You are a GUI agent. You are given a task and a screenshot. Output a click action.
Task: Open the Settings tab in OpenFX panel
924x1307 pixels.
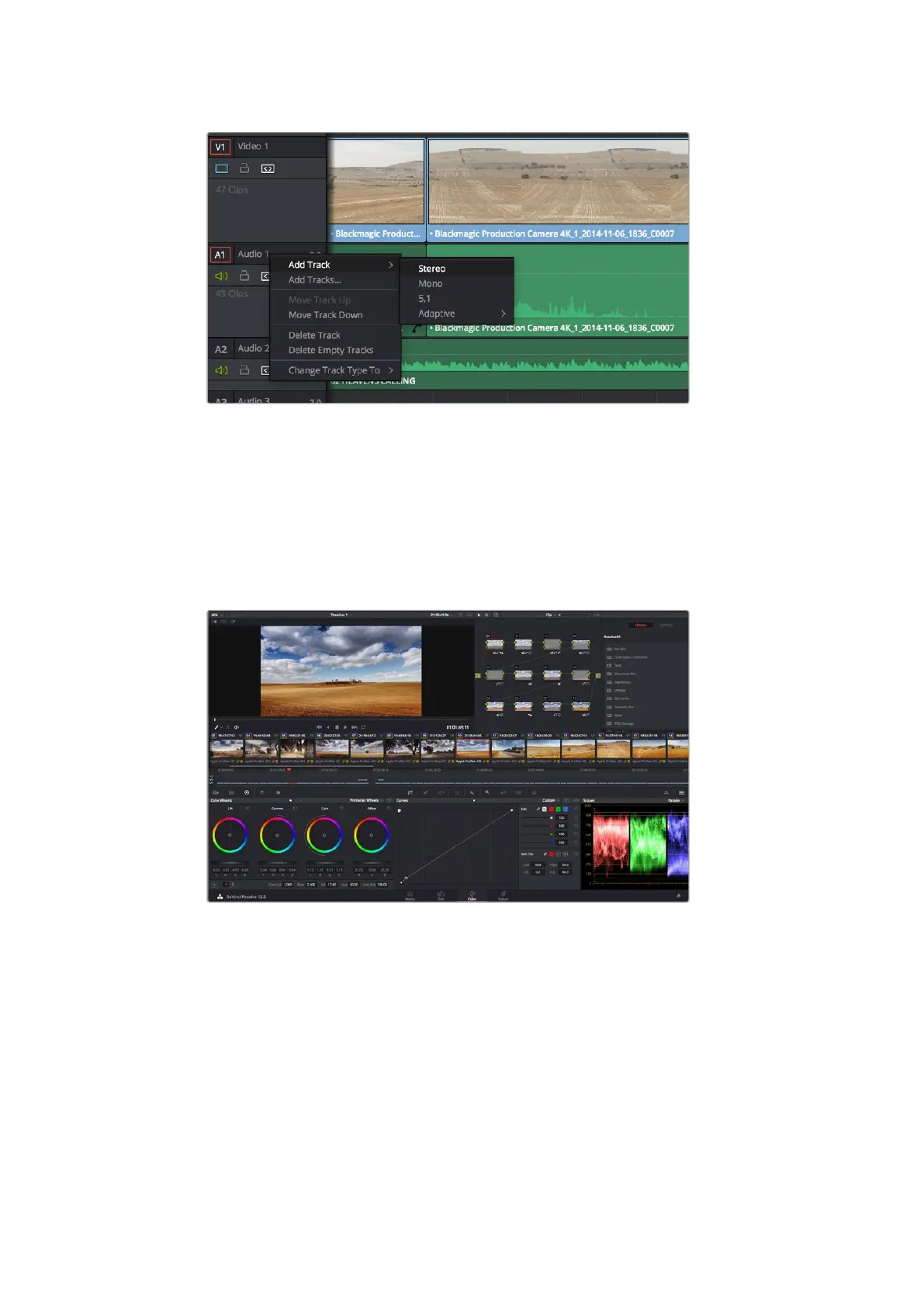point(666,626)
